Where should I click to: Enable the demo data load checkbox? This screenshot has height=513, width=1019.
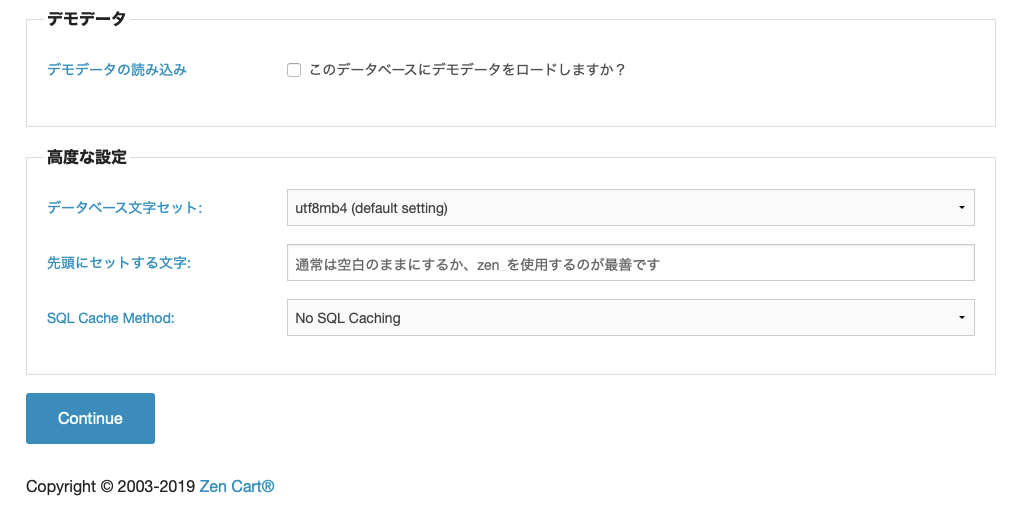click(x=294, y=70)
